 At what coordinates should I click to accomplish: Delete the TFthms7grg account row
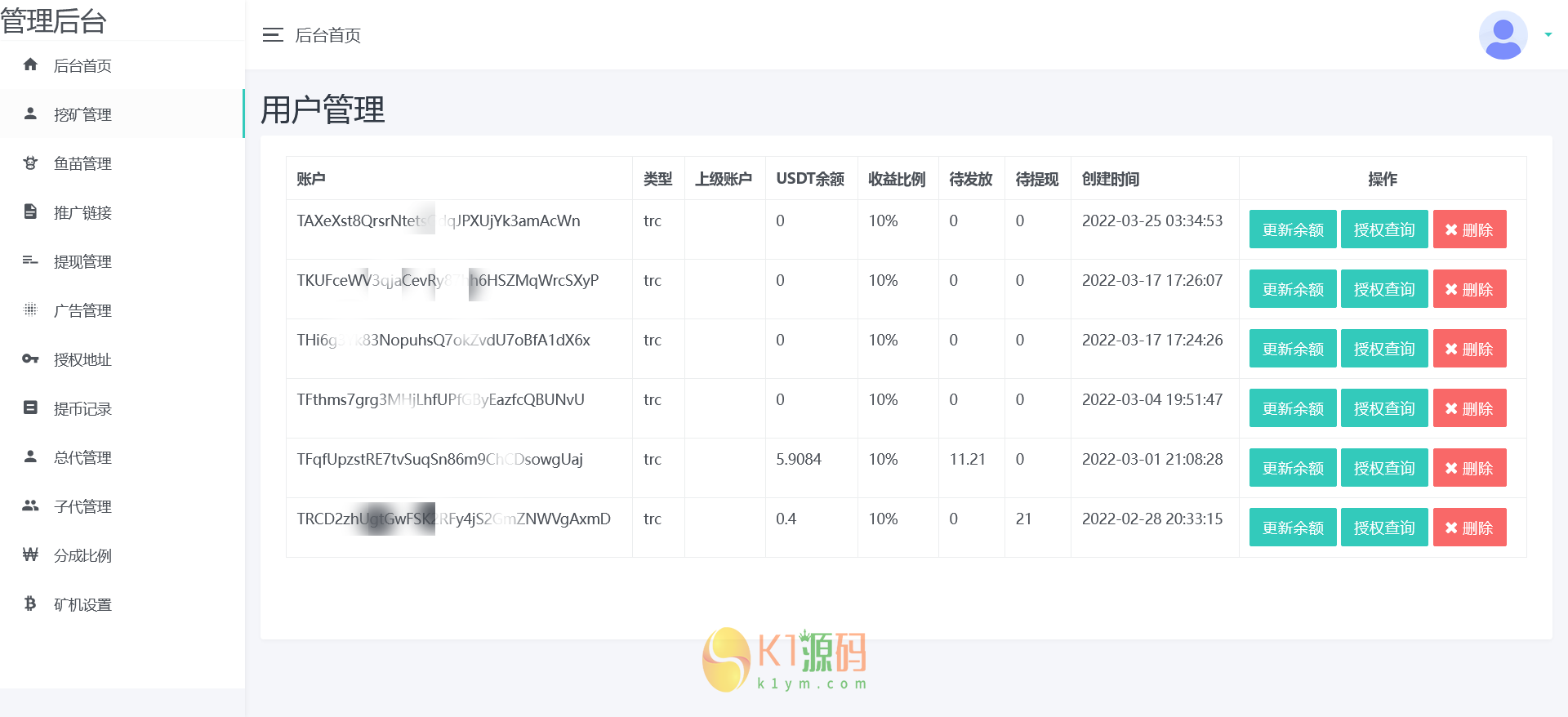coord(1470,408)
